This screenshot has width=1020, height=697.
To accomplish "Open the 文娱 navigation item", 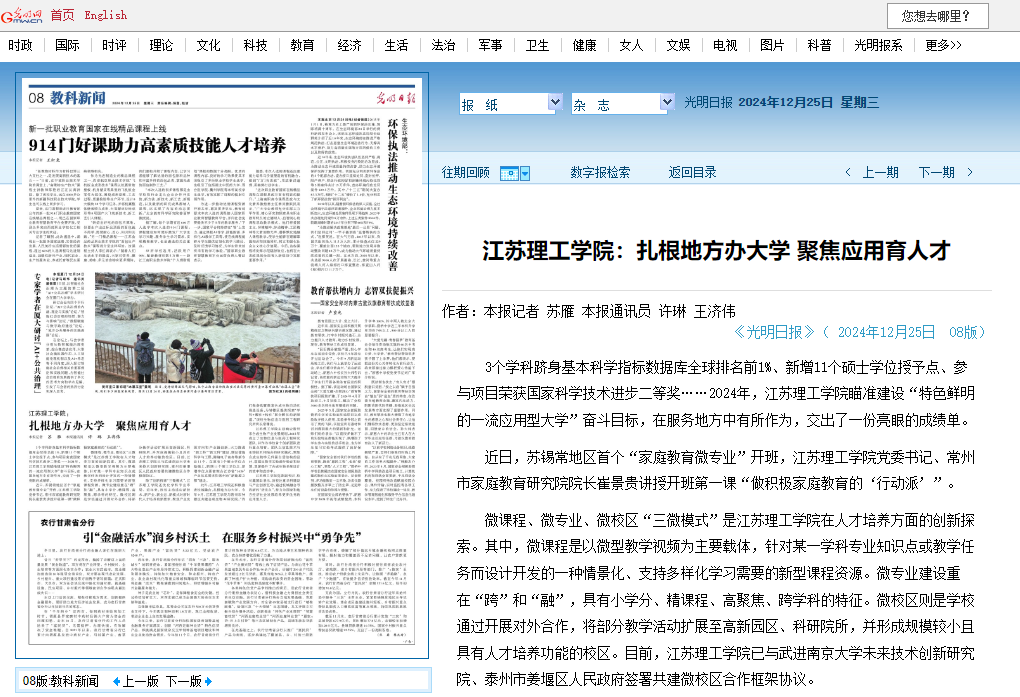I will [x=678, y=45].
